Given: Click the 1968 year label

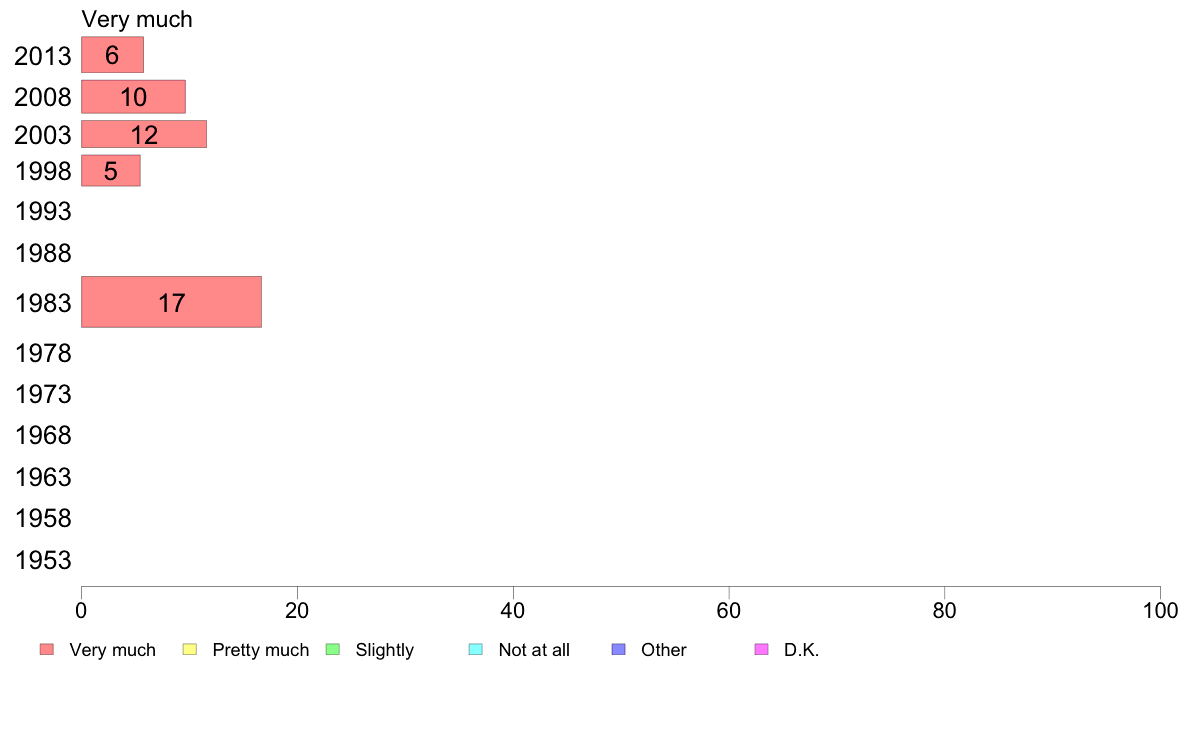Looking at the screenshot, I should tap(43, 436).
